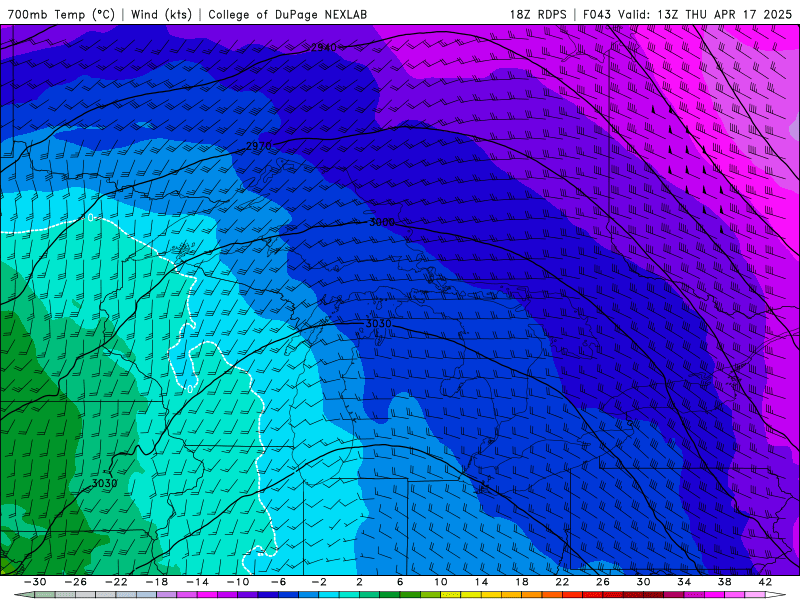This screenshot has width=800, height=600.
Task: Click the 'Wind (kts)' header label
Action: [161, 14]
